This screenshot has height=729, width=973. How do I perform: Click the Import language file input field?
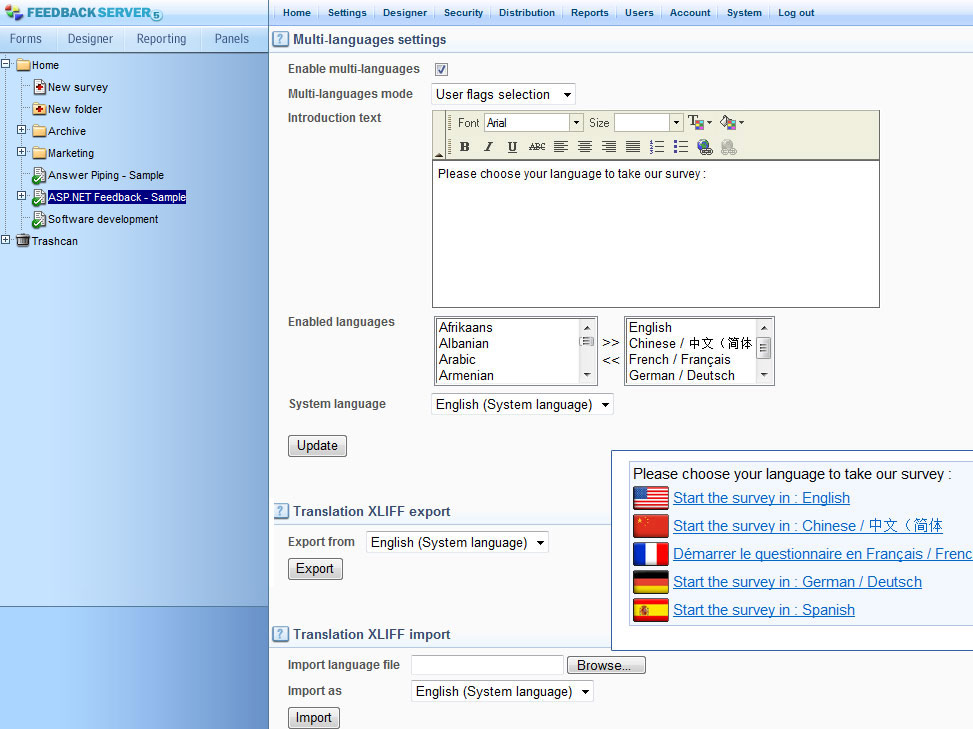tap(487, 665)
